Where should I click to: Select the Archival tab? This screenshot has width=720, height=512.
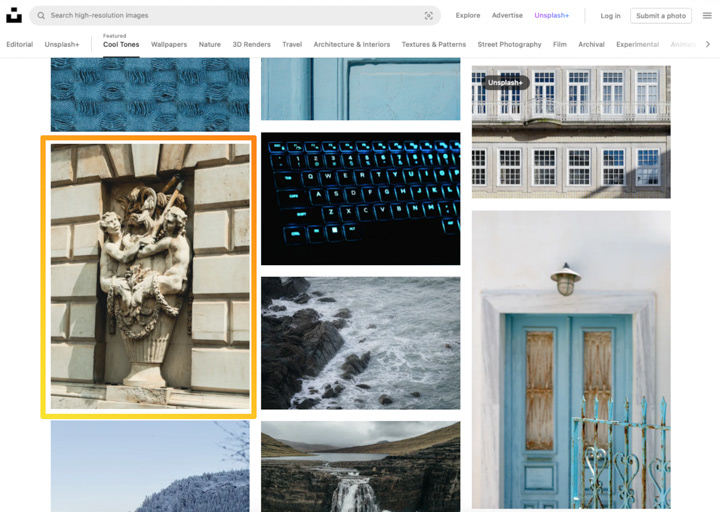591,45
